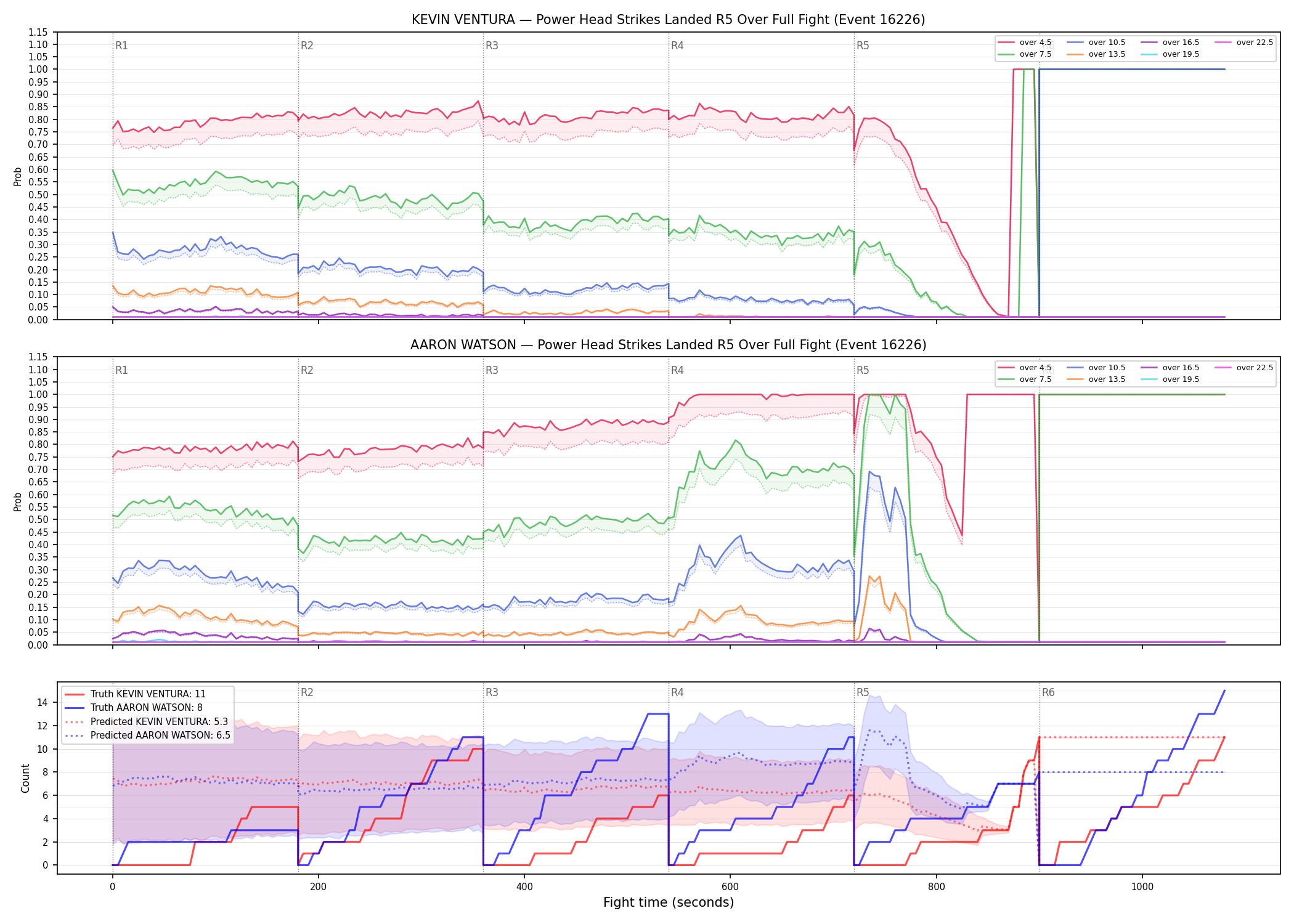Click R3 round marker in Aaron Watson chart

coord(492,370)
